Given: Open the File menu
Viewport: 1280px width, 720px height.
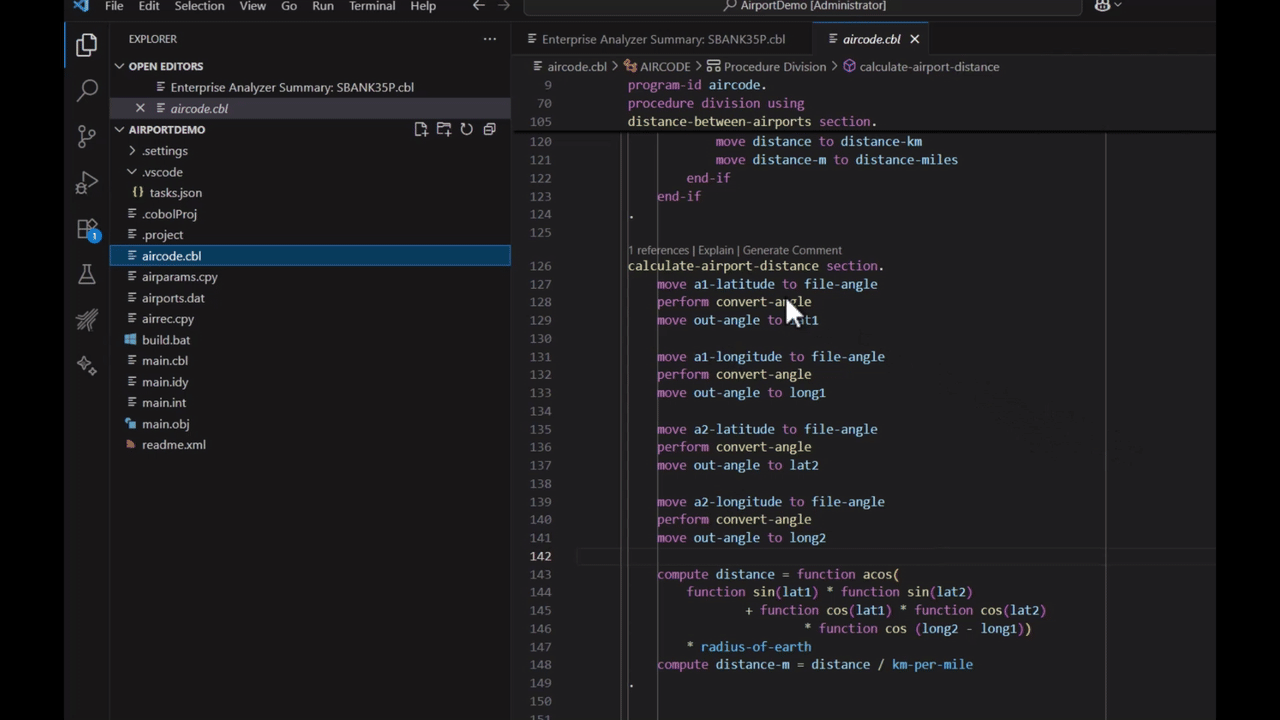Looking at the screenshot, I should pos(114,6).
